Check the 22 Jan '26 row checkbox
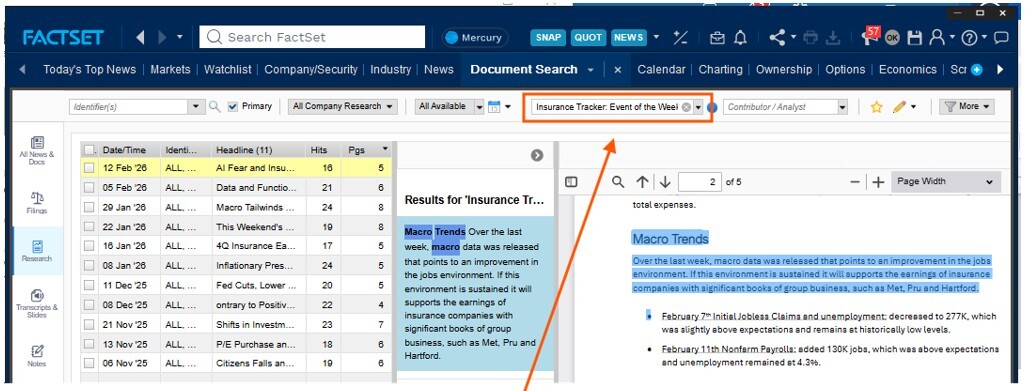The width and height of the screenshot is (1027, 391). (x=89, y=227)
